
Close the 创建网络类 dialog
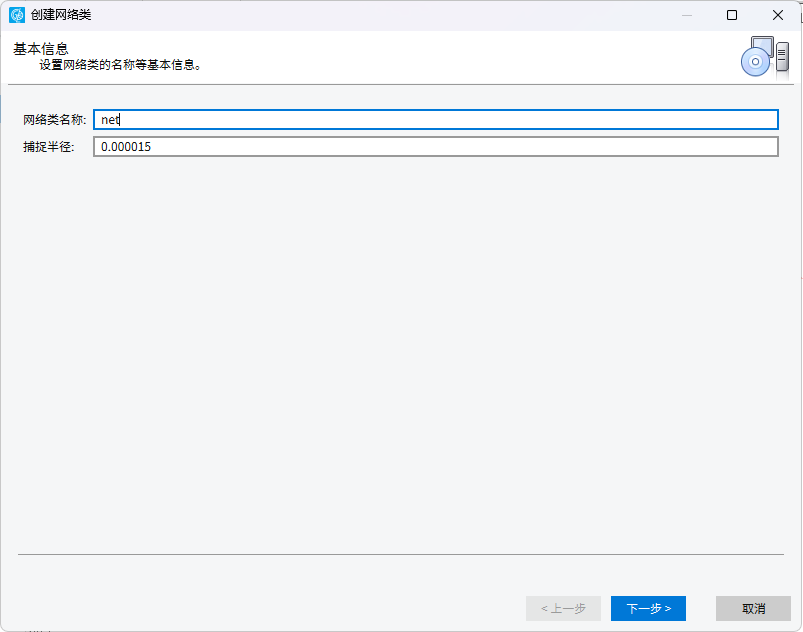(777, 15)
